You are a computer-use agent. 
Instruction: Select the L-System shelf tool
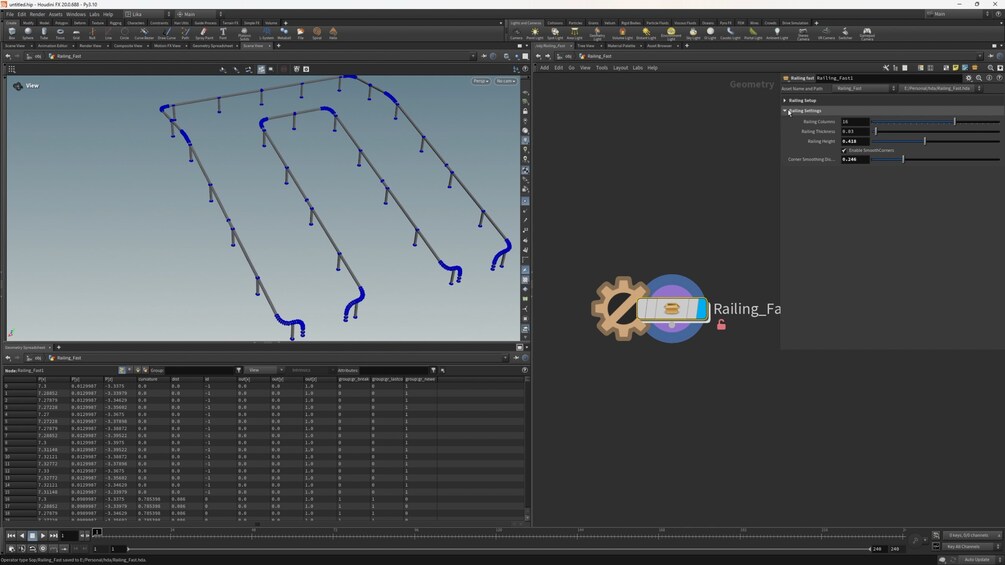(266, 33)
